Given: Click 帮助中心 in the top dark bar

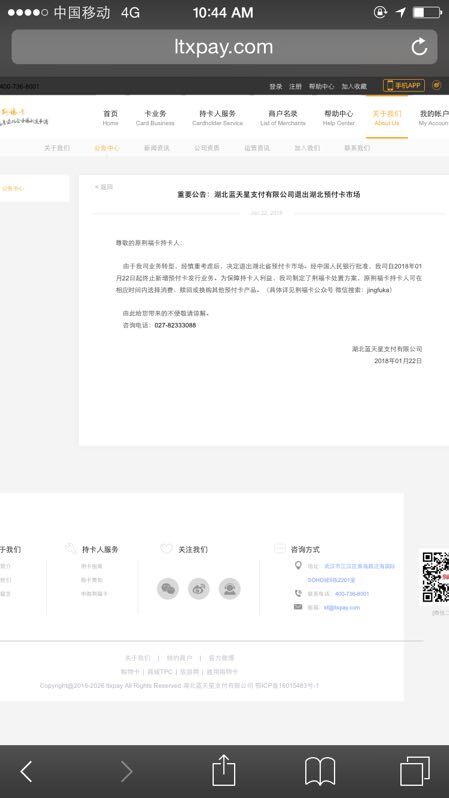Looking at the screenshot, I should pyautogui.click(x=321, y=87).
